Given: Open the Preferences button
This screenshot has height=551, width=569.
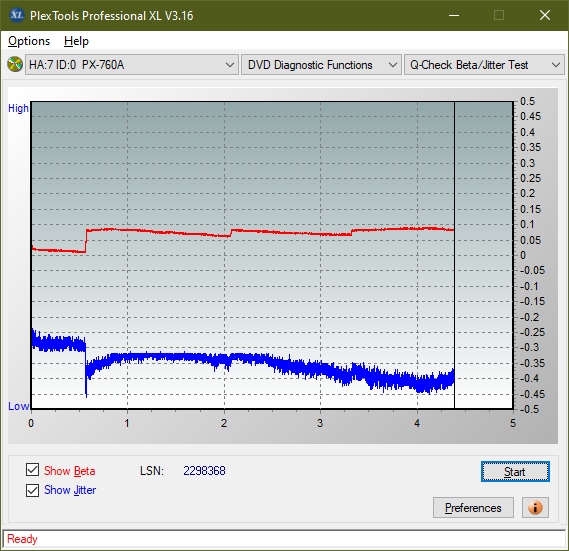Looking at the screenshot, I should 473,507.
